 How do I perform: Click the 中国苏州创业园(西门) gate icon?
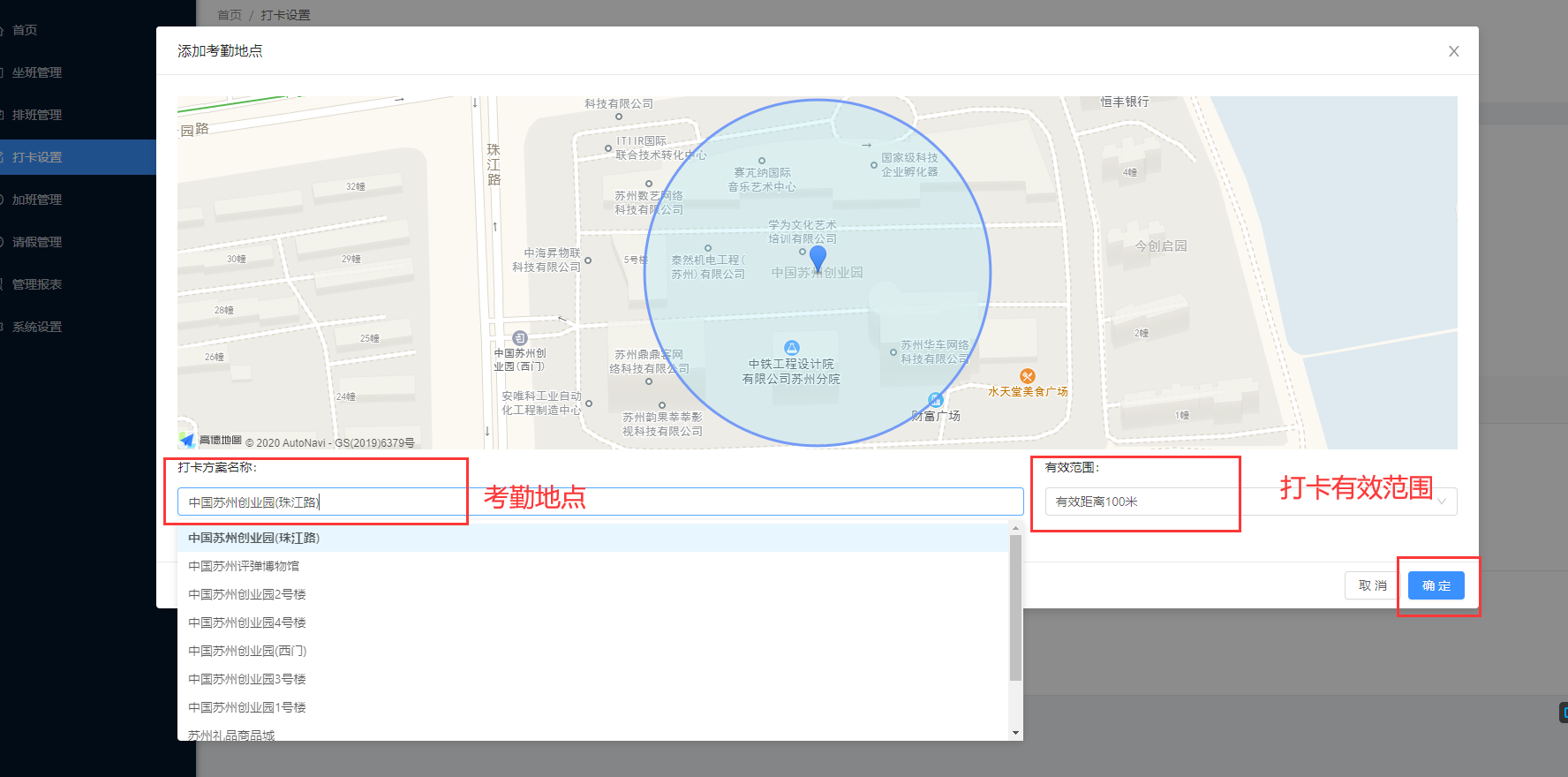click(520, 338)
